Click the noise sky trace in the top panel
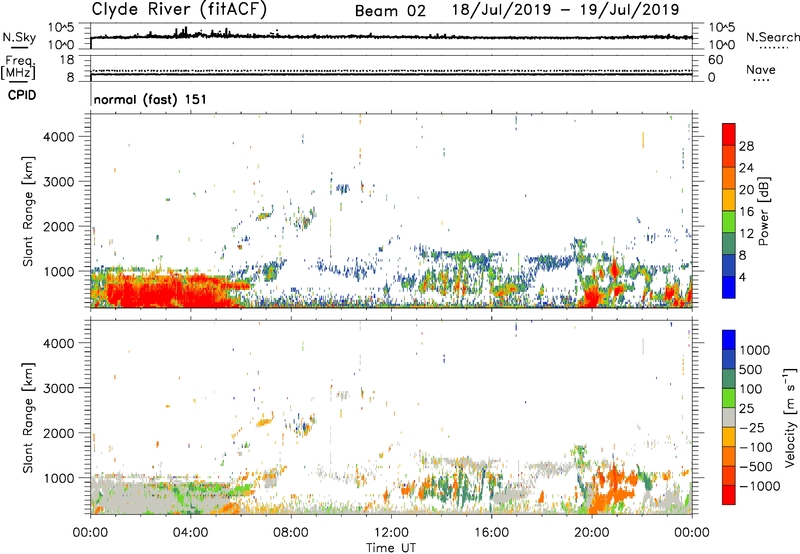The width and height of the screenshot is (800, 554). tap(391, 37)
